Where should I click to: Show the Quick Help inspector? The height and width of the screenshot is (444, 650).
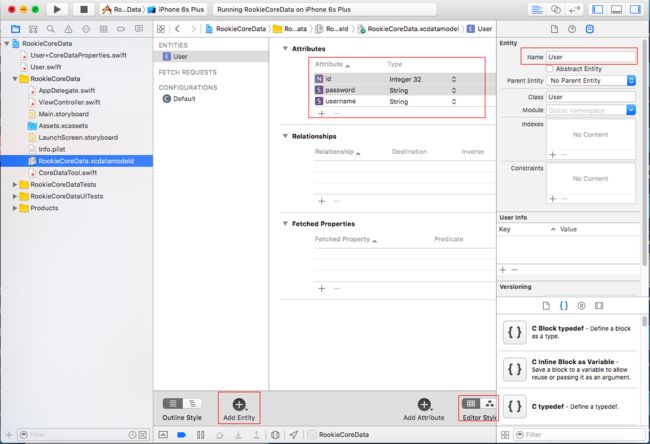[572, 29]
